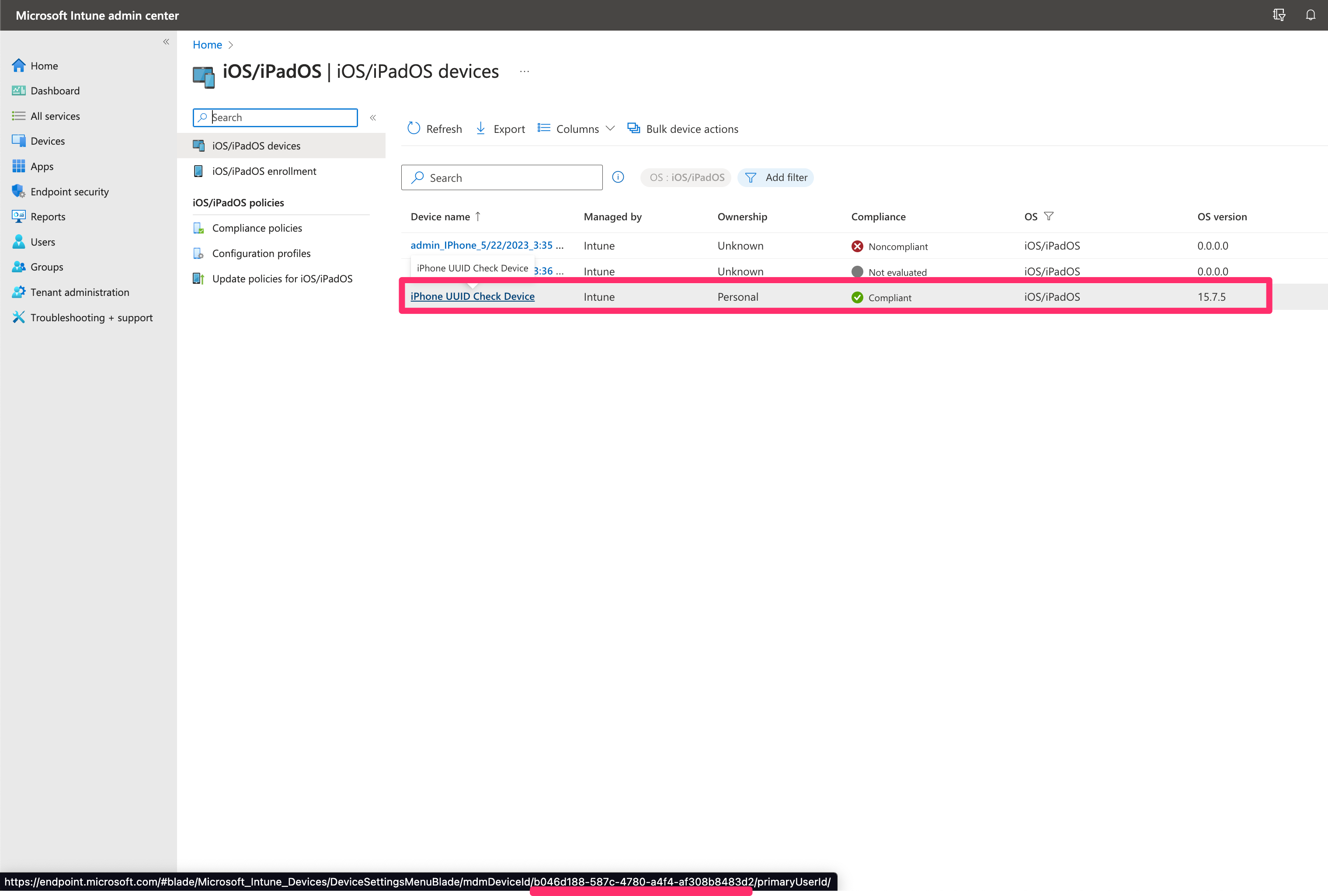Click the Export download icon

tap(480, 128)
